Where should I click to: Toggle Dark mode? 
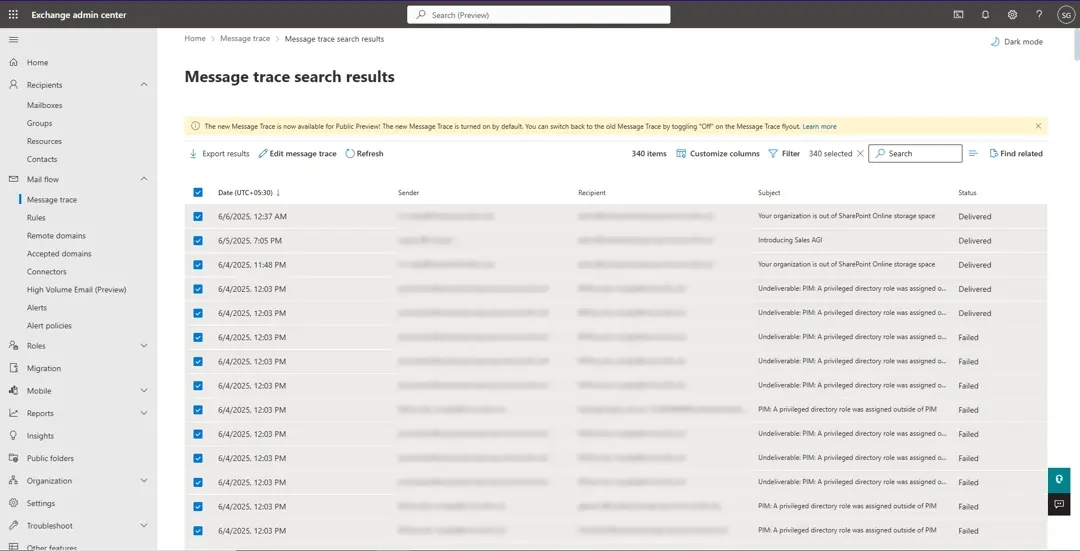1017,41
